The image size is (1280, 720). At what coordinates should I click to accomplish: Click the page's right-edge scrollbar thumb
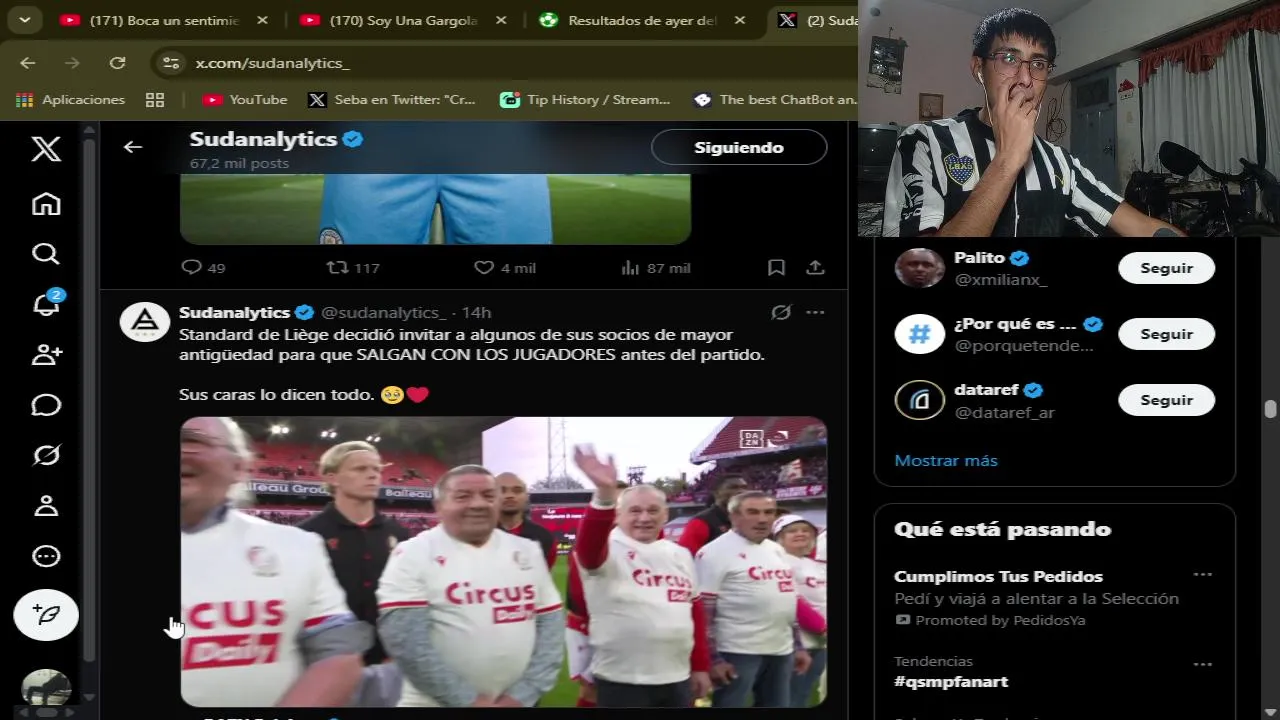tap(1270, 410)
